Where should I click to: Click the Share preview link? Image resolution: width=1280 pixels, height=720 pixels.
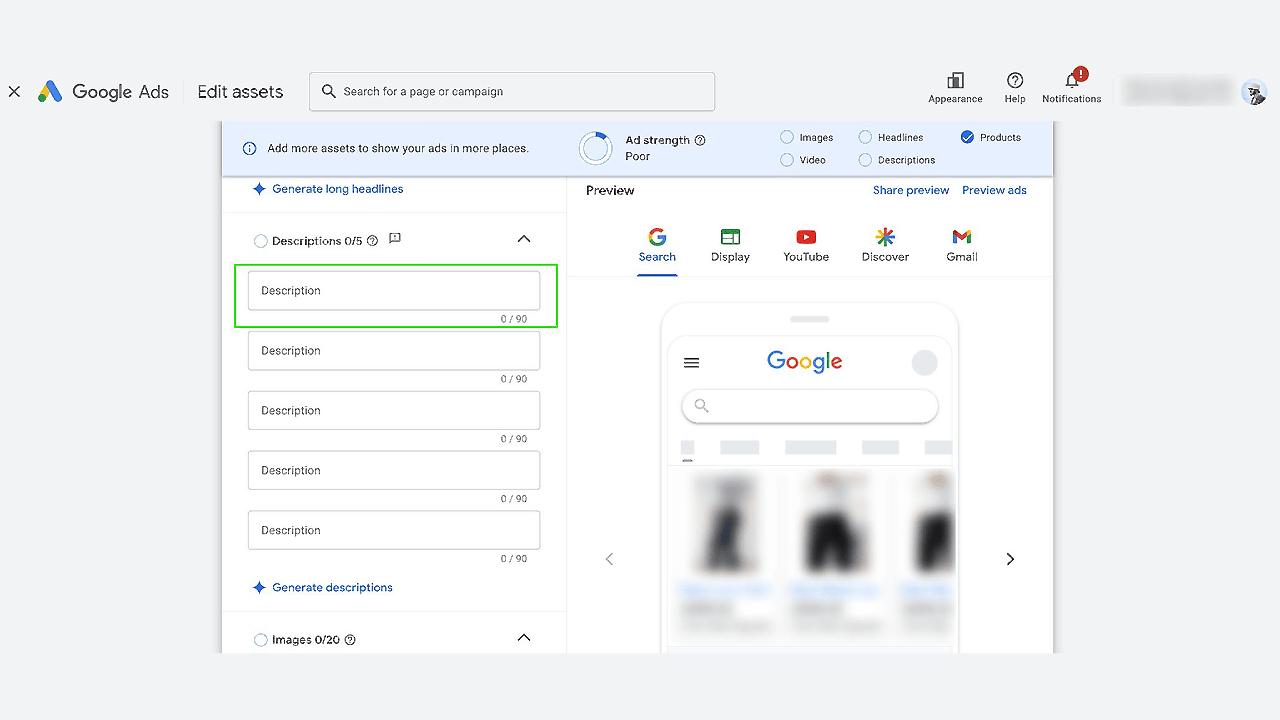point(911,190)
